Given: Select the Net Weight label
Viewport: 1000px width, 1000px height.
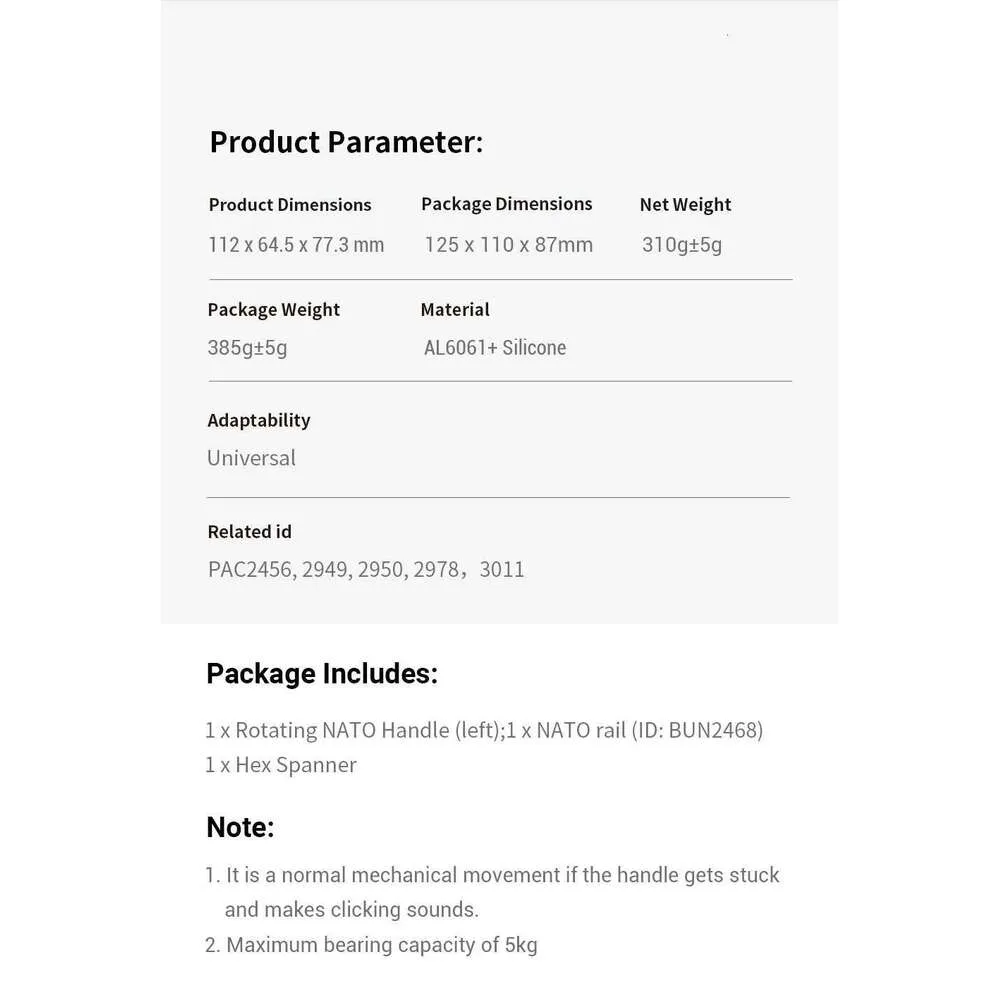Looking at the screenshot, I should [x=686, y=205].
